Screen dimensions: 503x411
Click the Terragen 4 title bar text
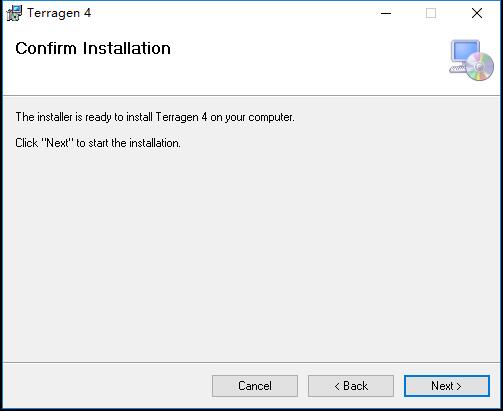(x=59, y=13)
